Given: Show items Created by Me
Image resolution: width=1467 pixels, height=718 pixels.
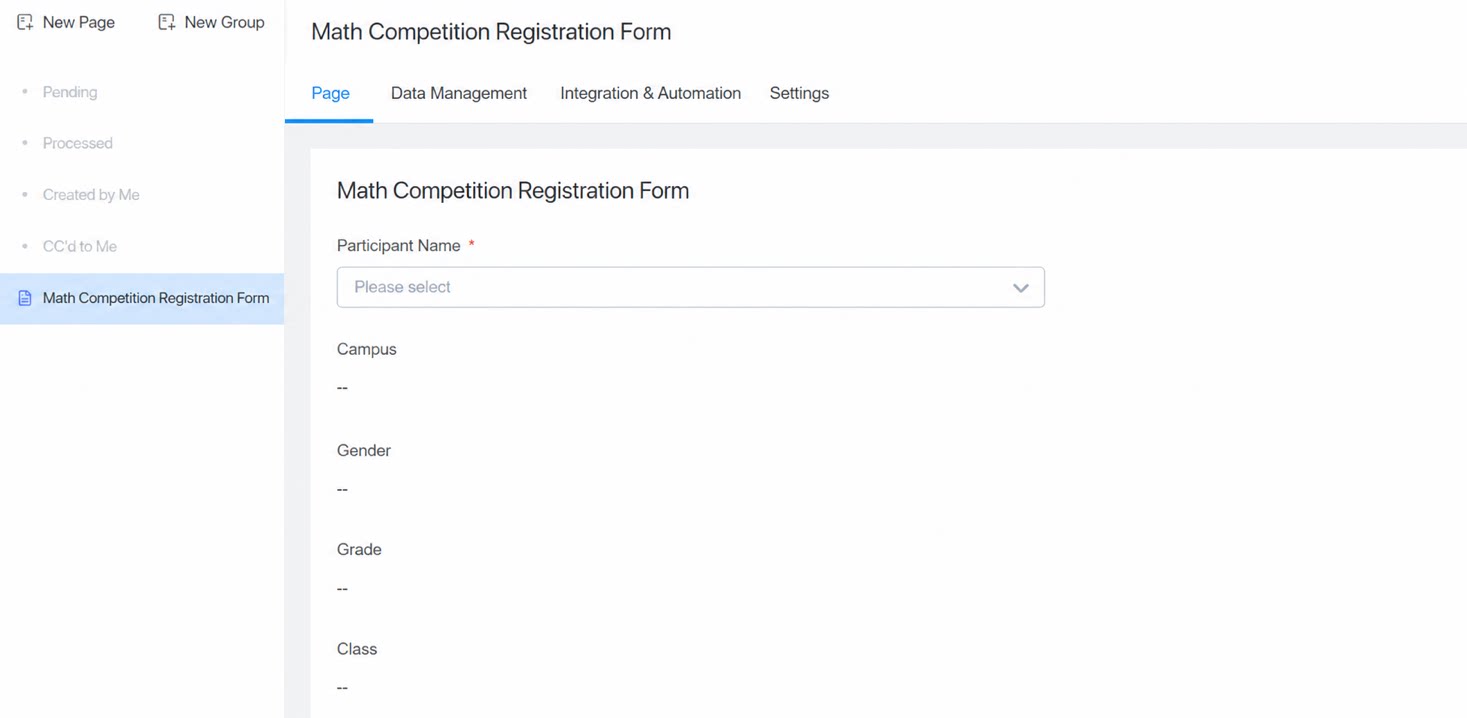Looking at the screenshot, I should click(91, 195).
